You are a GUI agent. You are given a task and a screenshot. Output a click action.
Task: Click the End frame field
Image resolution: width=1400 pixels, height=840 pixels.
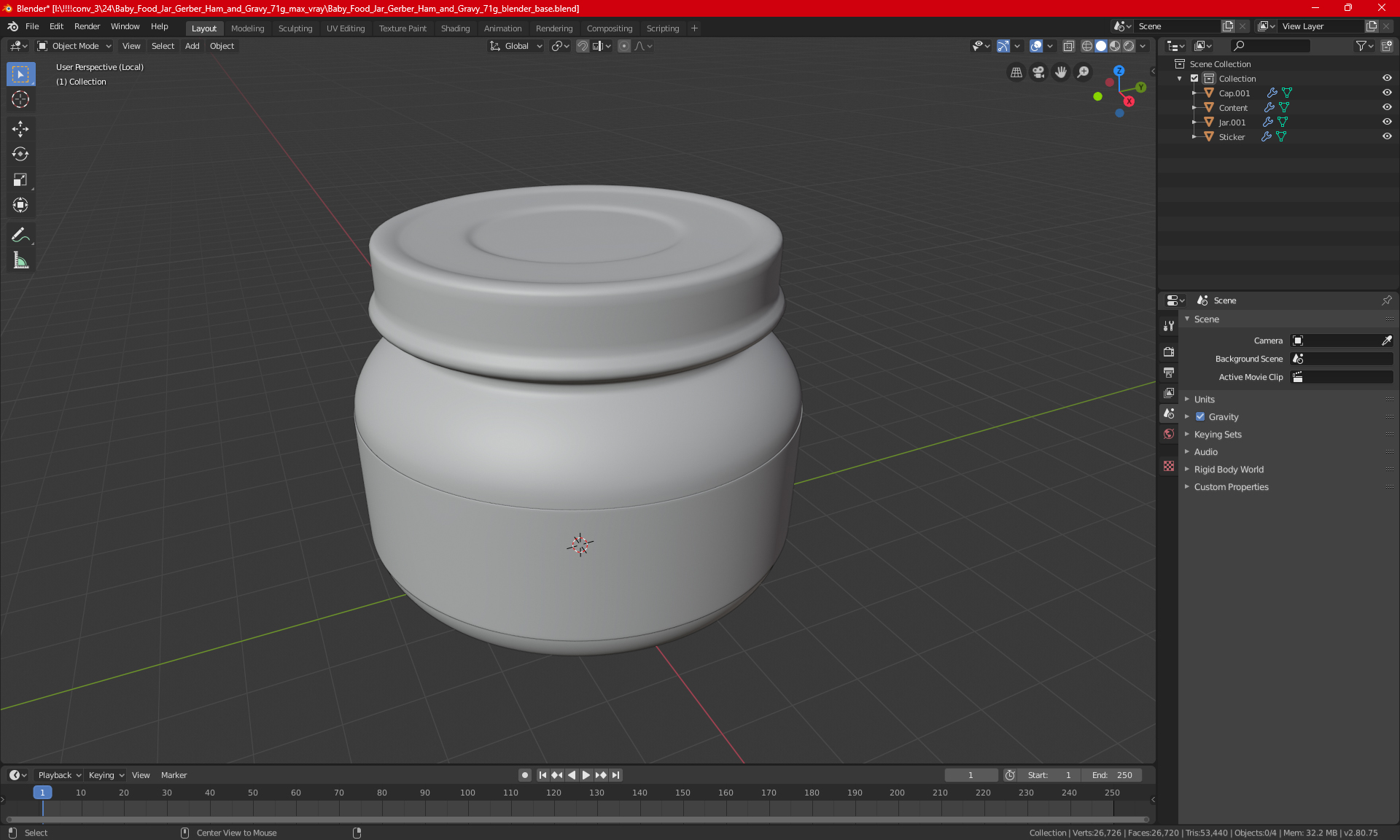(x=1112, y=775)
